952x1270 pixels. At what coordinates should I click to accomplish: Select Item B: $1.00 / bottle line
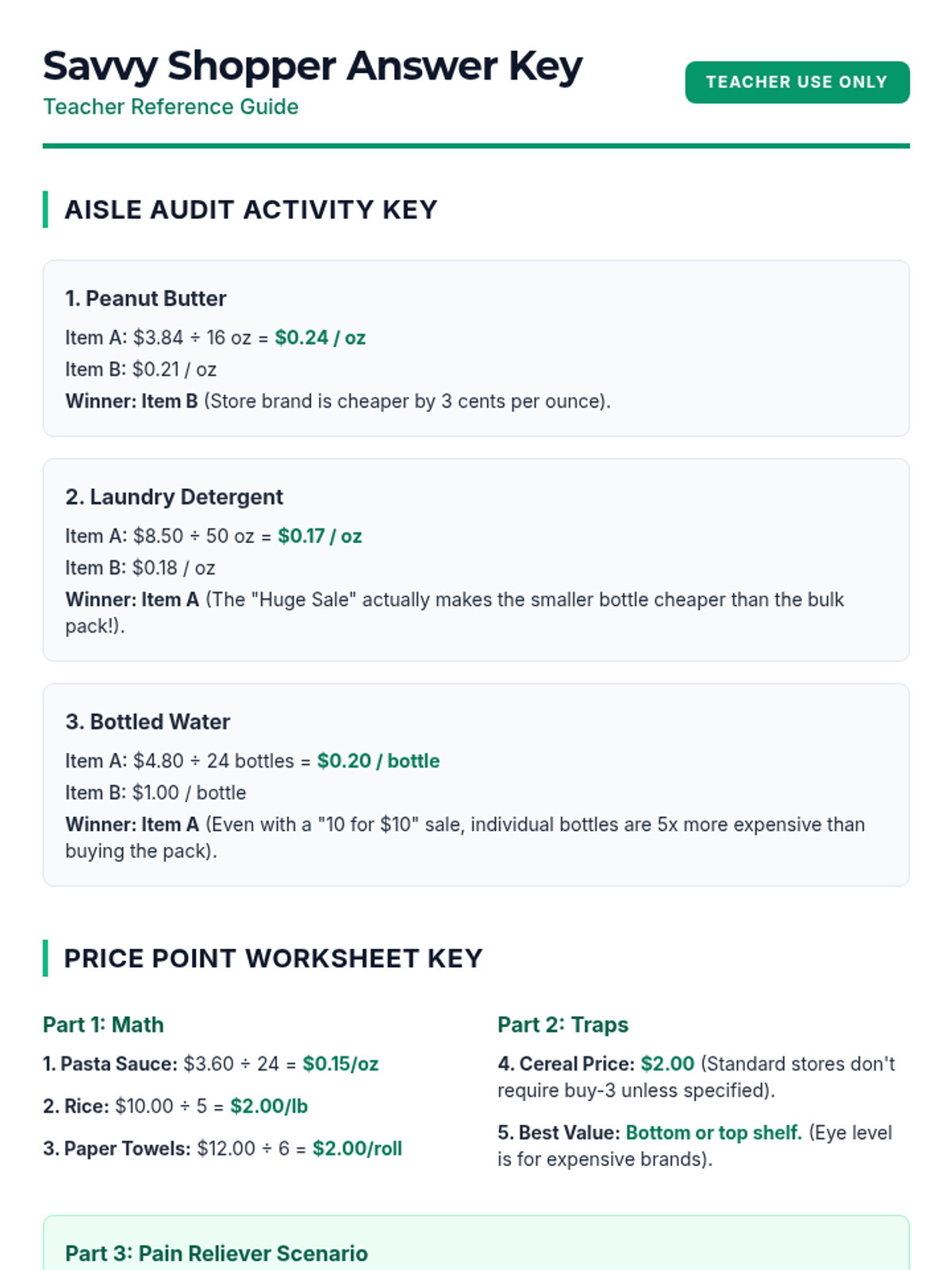click(x=155, y=792)
